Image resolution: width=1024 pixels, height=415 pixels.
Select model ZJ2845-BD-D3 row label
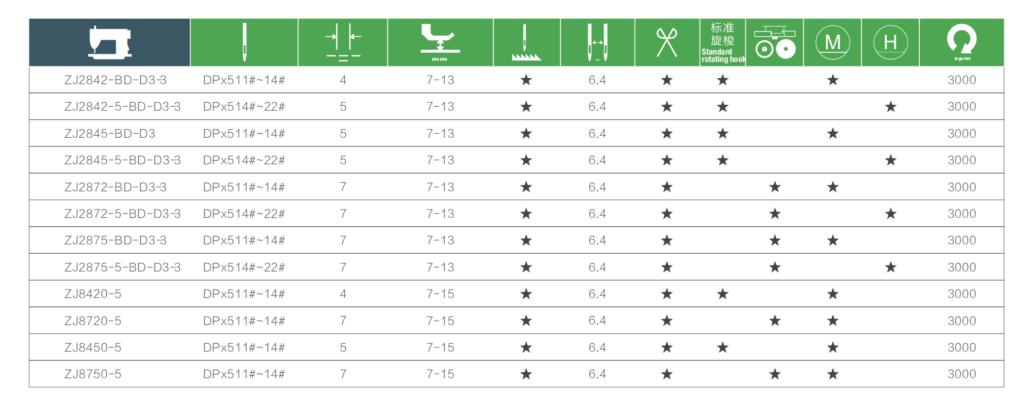(x=110, y=133)
